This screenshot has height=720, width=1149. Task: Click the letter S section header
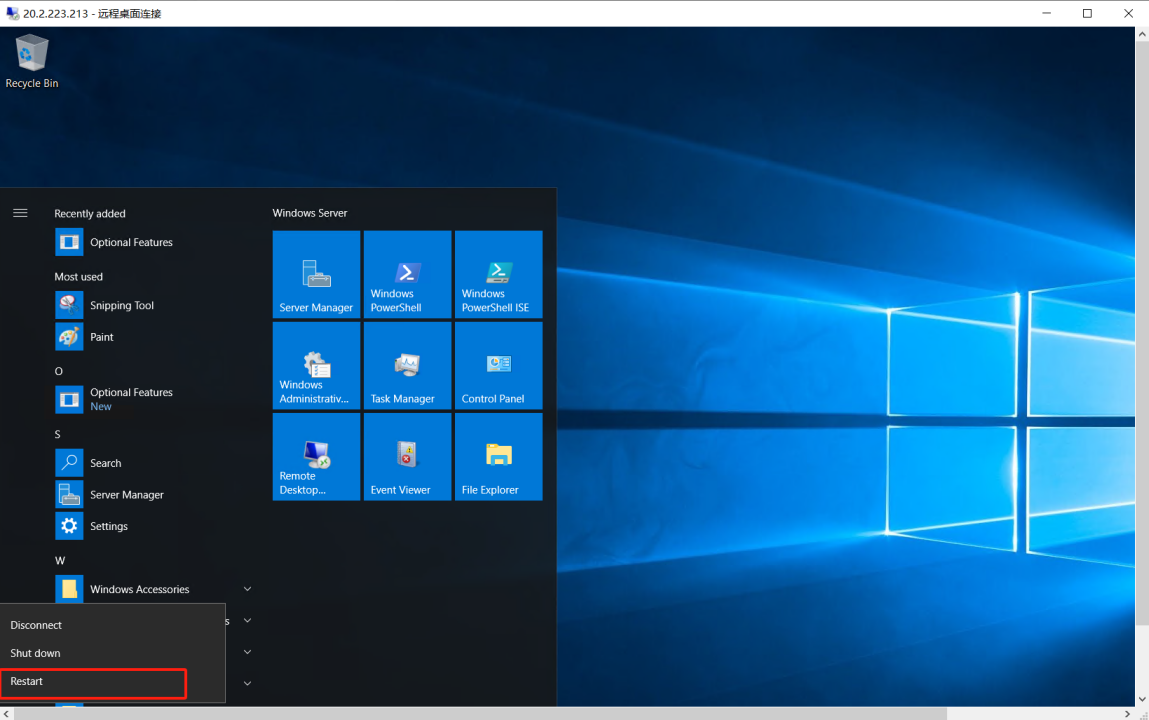(58, 434)
